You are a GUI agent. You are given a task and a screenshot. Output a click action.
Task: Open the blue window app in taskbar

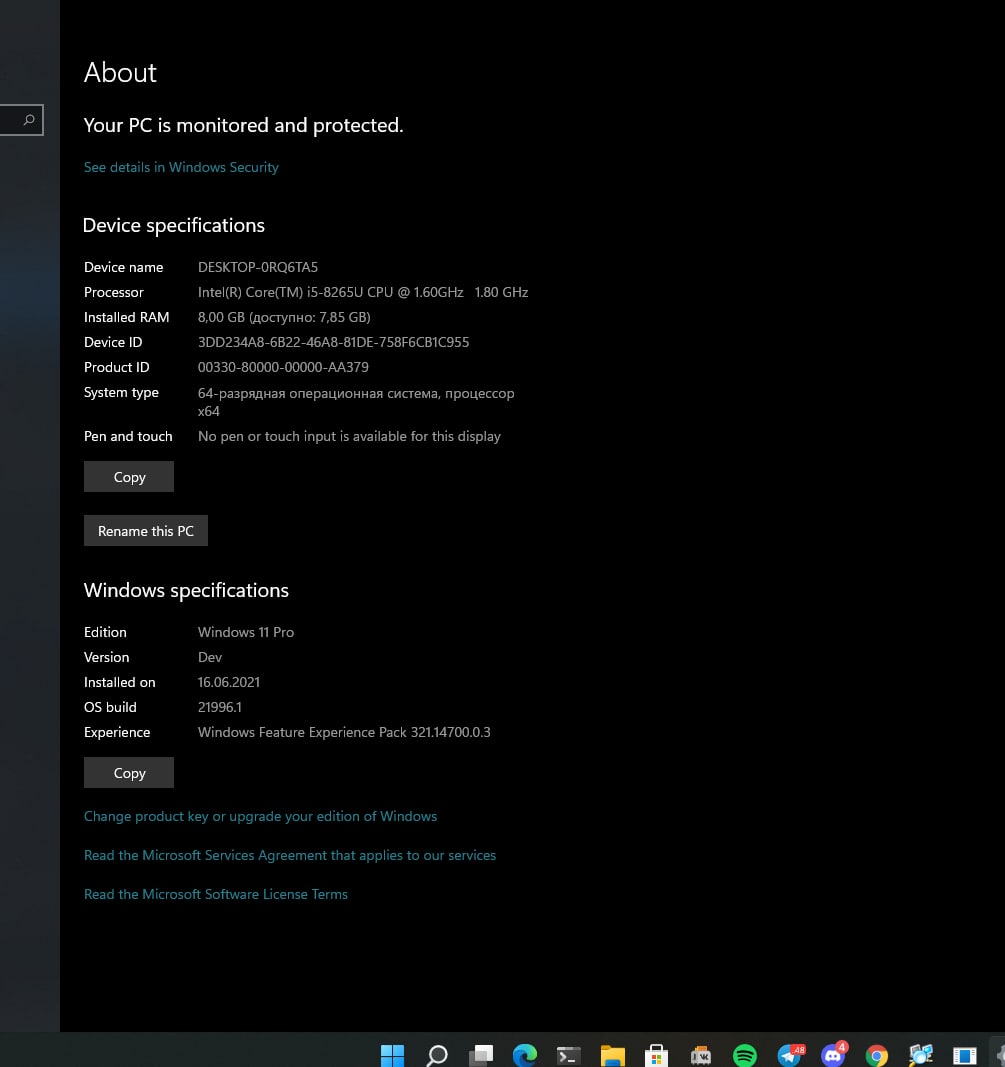[x=965, y=1055]
